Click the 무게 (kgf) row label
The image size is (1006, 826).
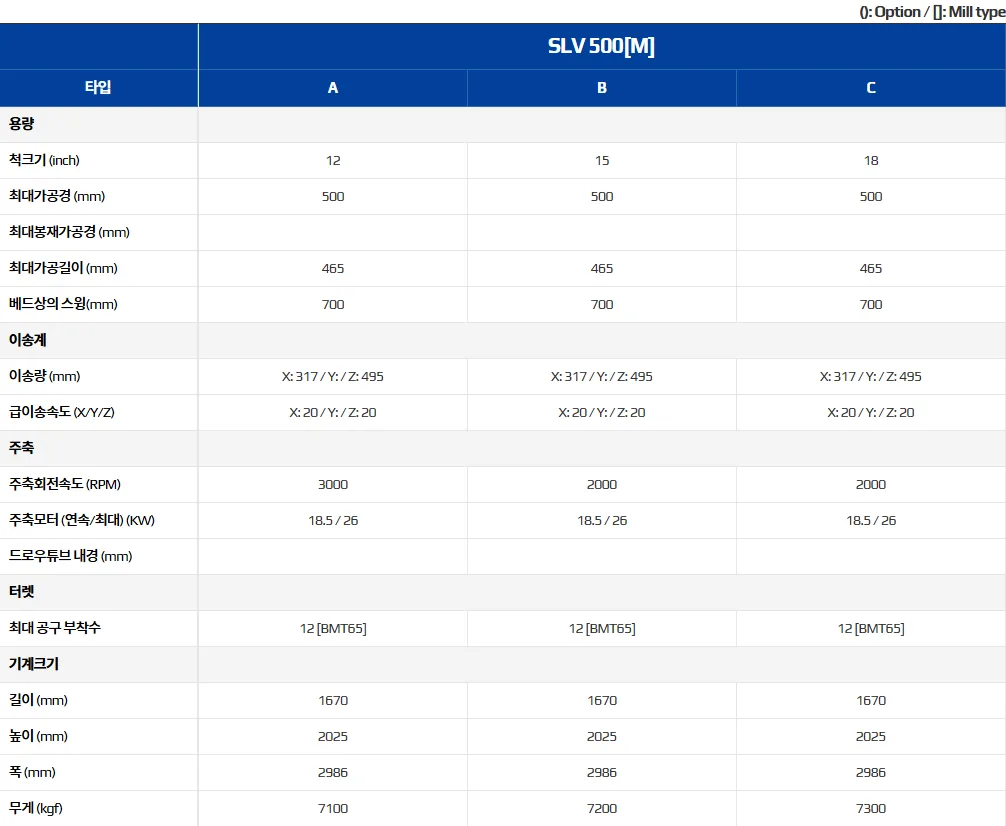pyautogui.click(x=35, y=808)
